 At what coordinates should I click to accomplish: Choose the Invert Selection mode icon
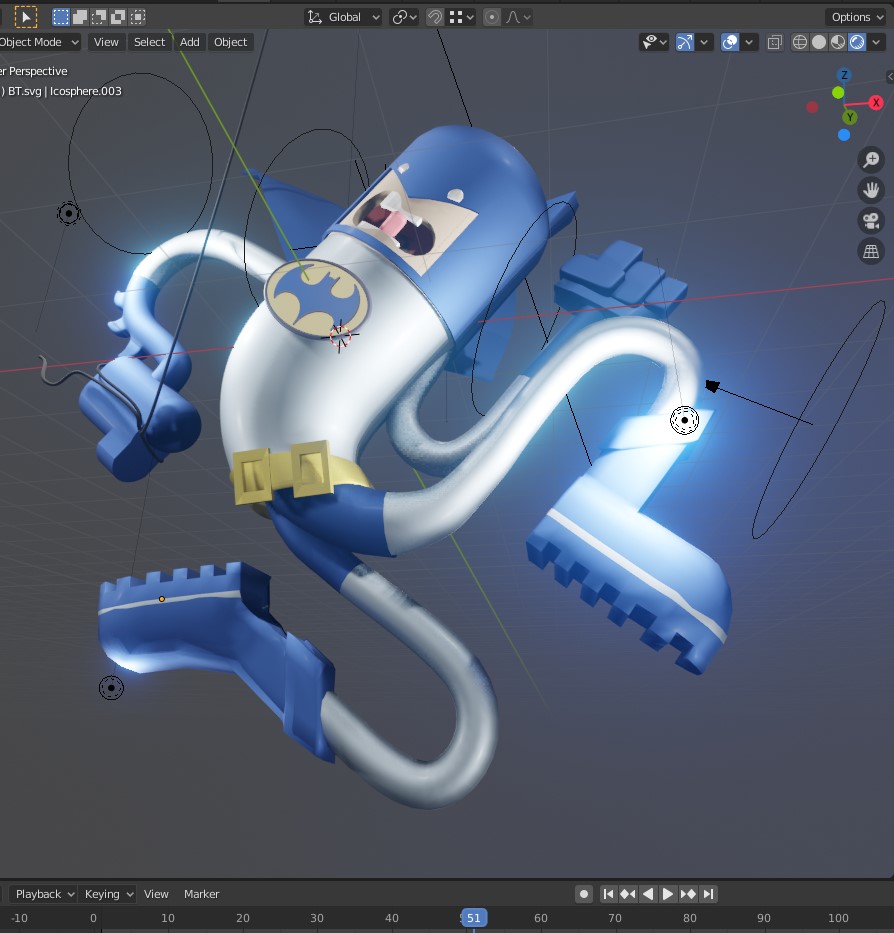[118, 17]
